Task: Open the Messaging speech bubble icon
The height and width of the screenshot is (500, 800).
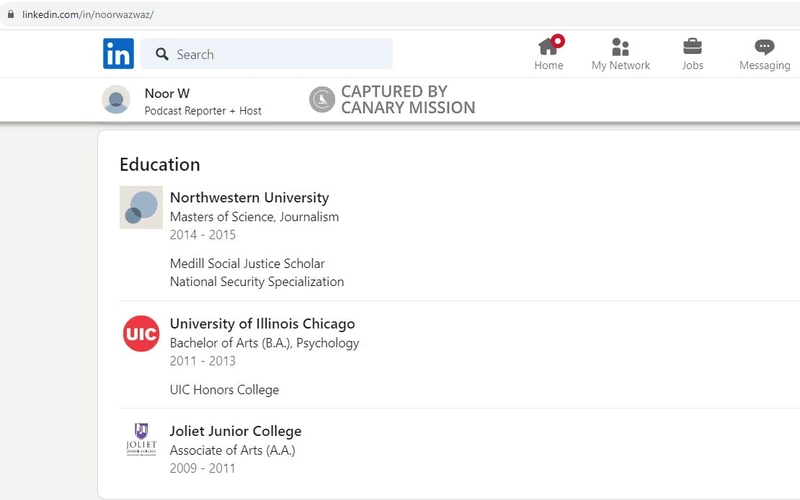Action: coord(764,47)
